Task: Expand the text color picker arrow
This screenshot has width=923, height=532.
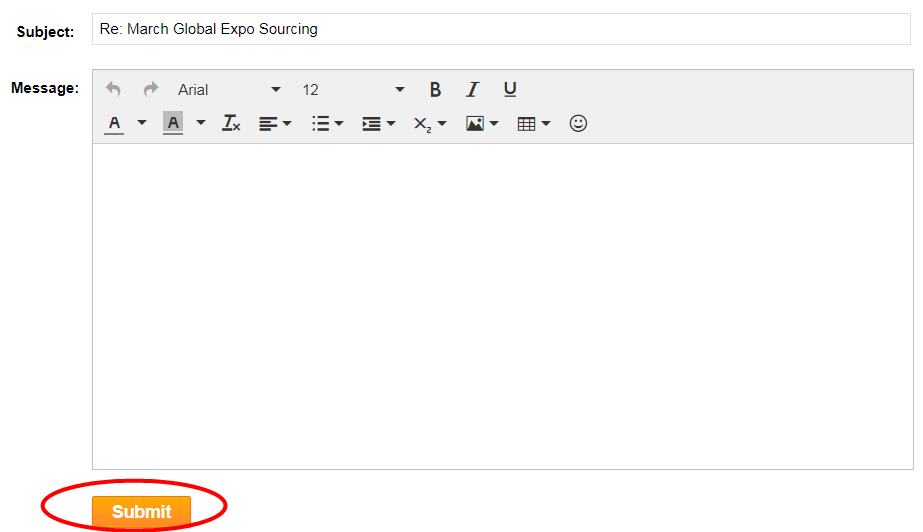Action: click(141, 124)
